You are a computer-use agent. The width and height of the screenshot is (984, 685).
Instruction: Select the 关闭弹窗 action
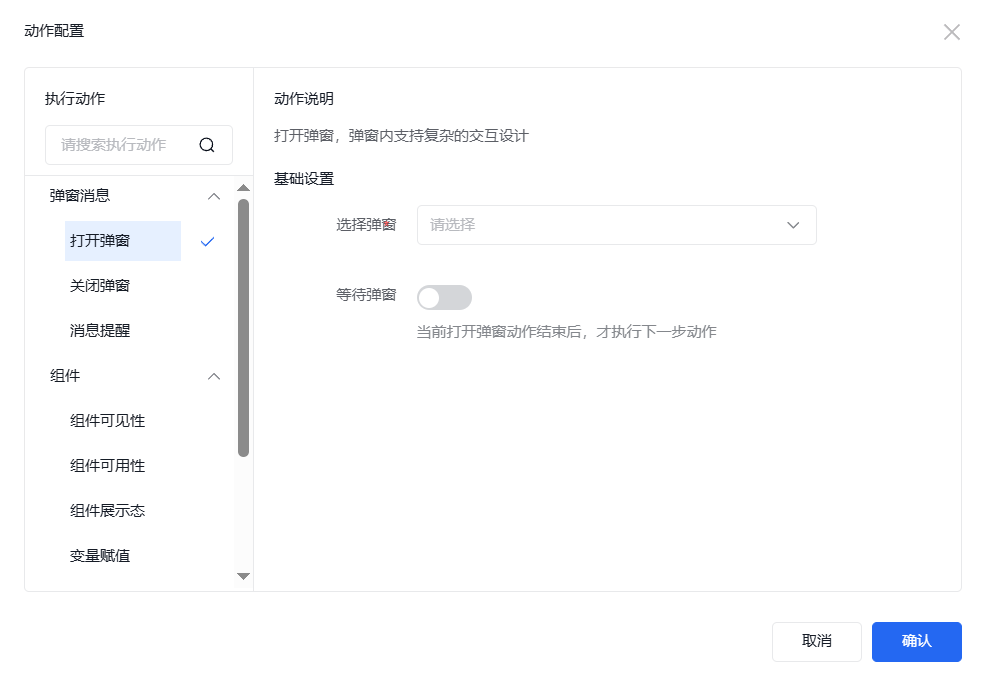100,286
